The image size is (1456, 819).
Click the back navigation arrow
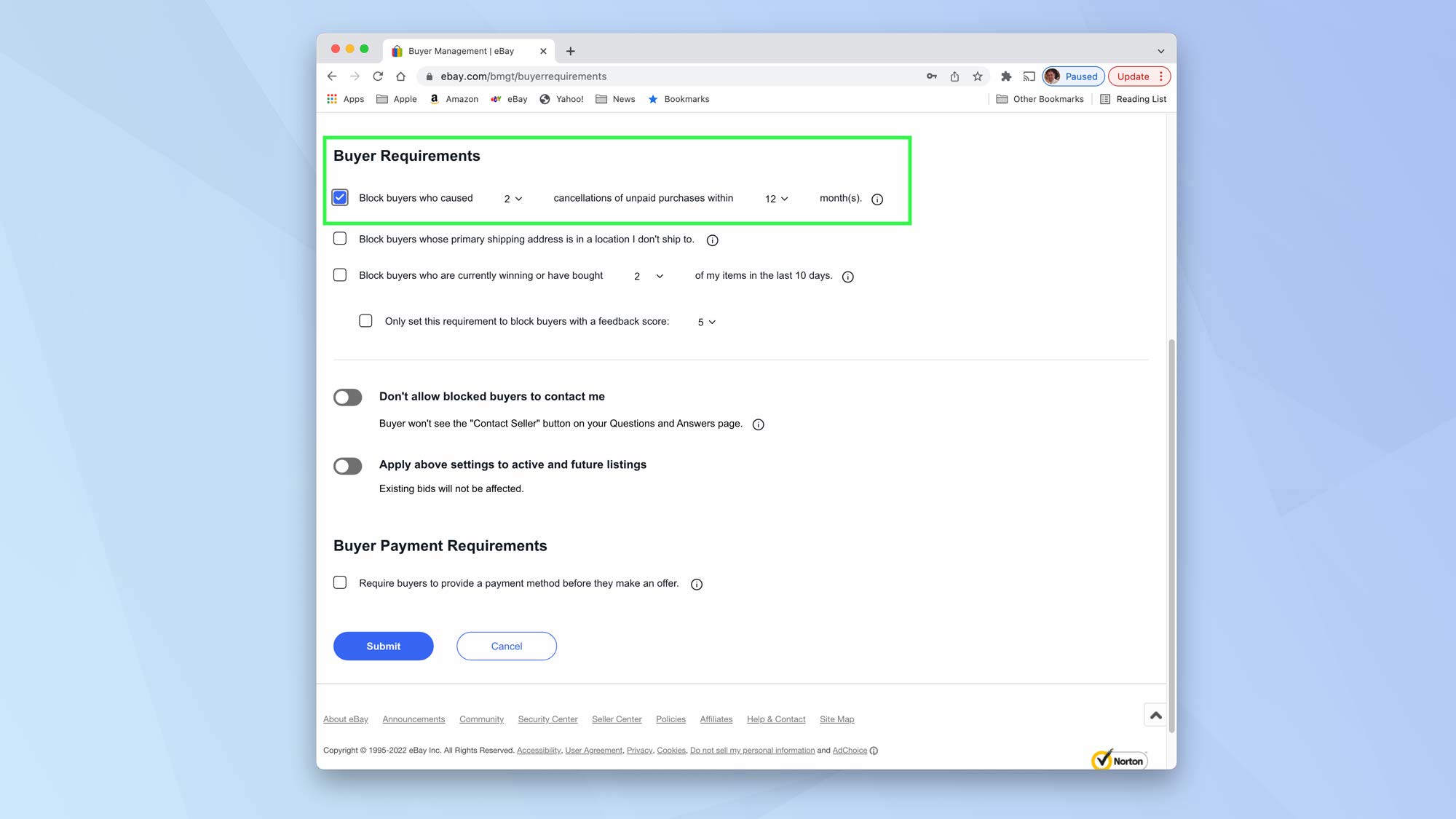[331, 76]
